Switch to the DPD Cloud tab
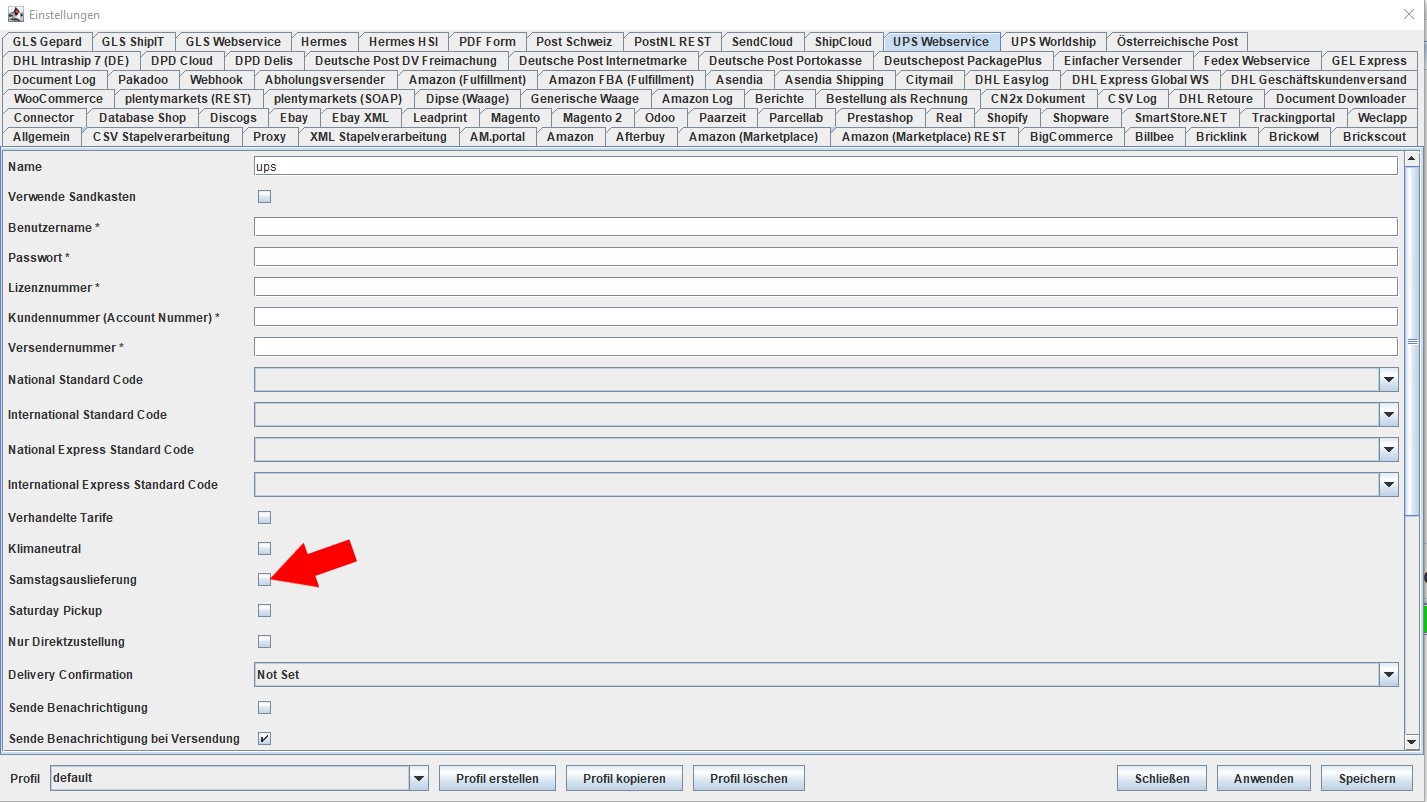This screenshot has width=1427, height=802. point(182,61)
